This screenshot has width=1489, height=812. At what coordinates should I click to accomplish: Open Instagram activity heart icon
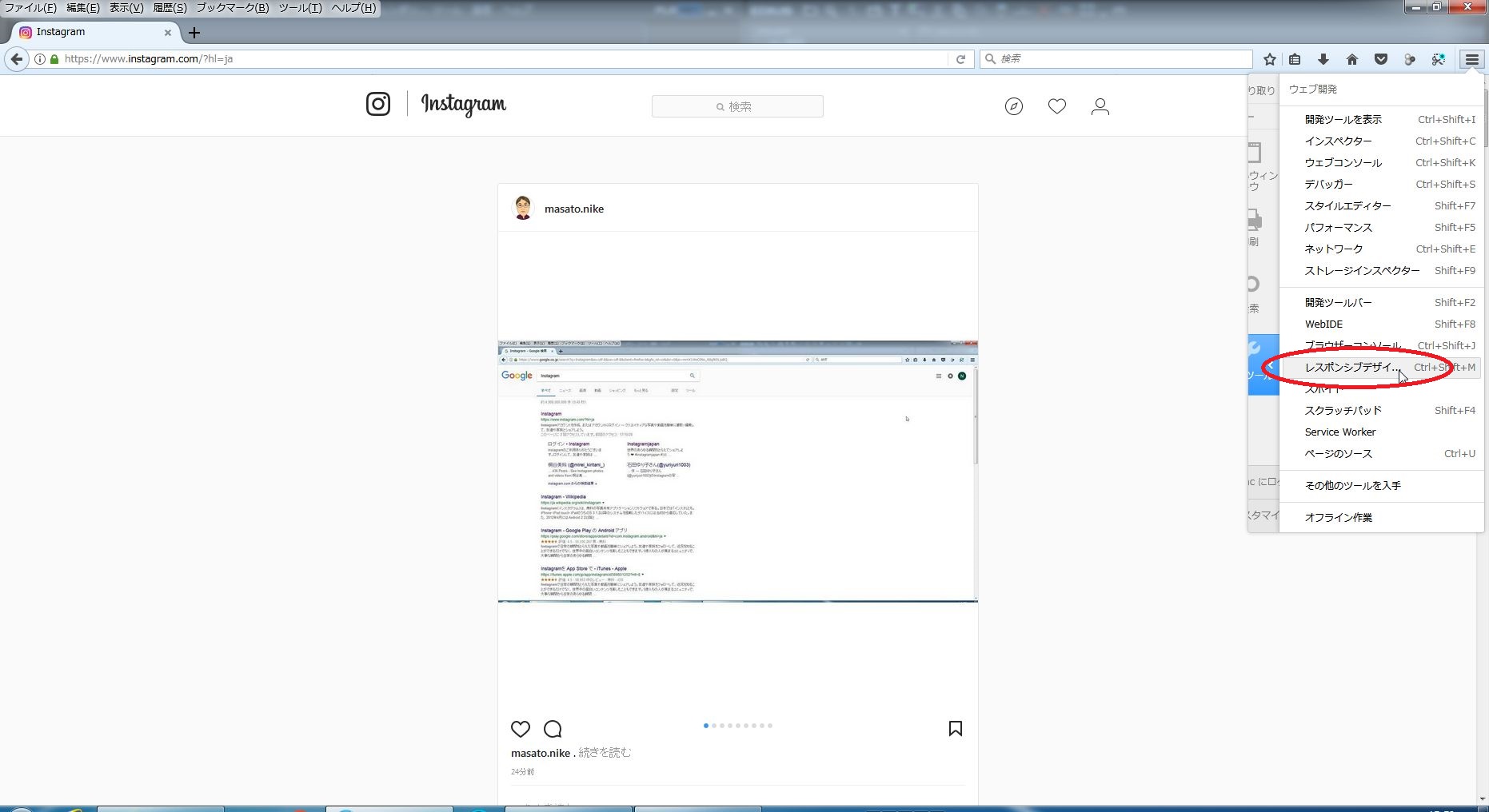1057,106
